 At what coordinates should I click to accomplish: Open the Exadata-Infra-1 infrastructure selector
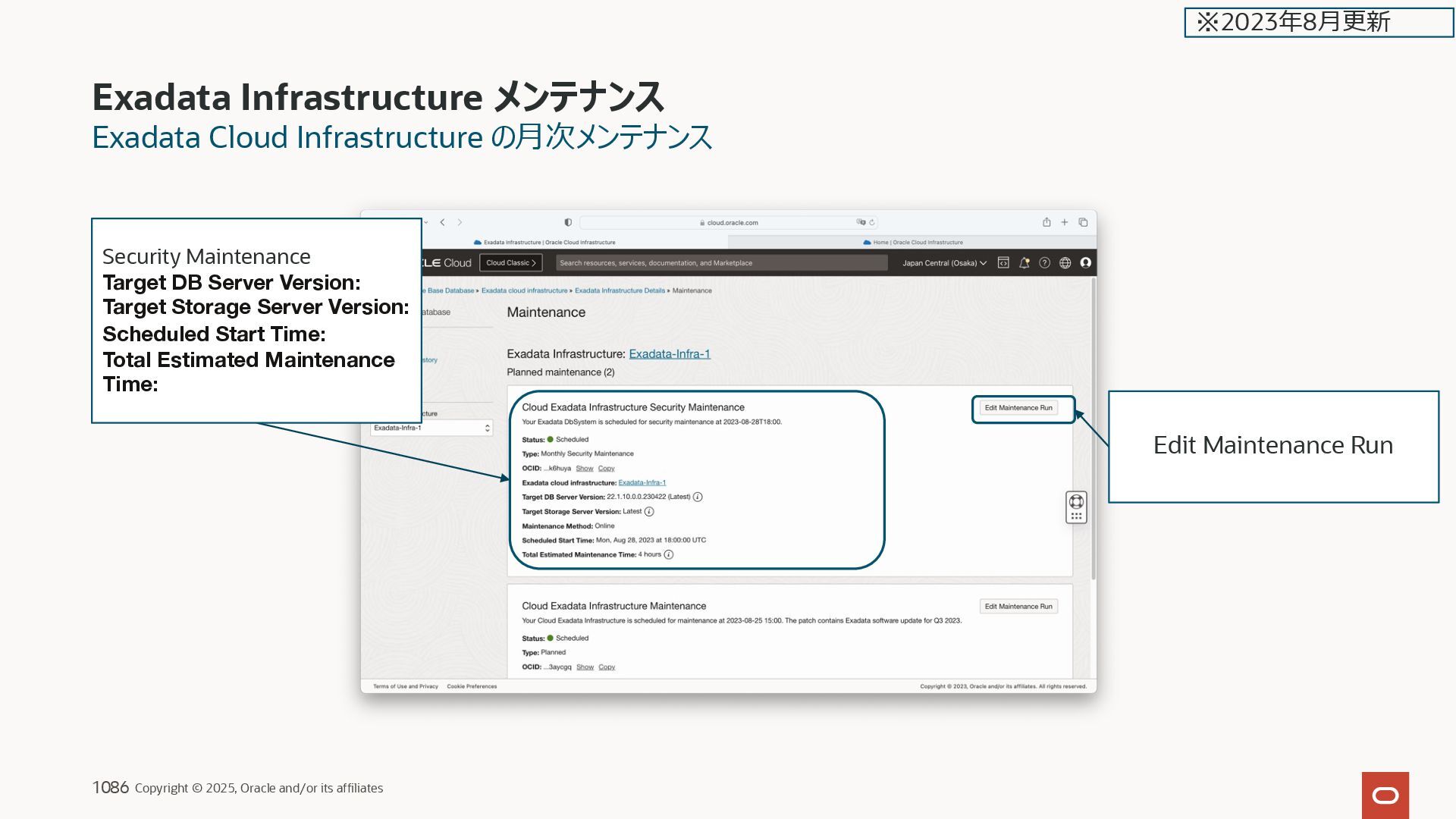click(x=431, y=428)
